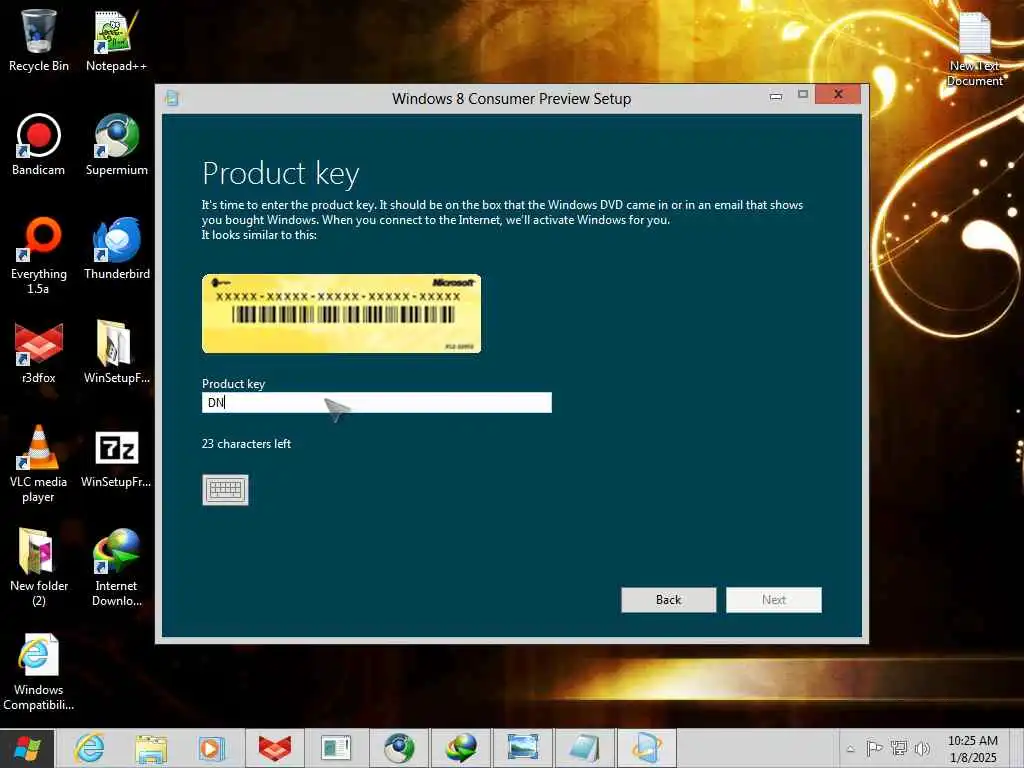Maximize the Windows 8 Setup window
Screen dimensions: 1024x768
point(803,95)
